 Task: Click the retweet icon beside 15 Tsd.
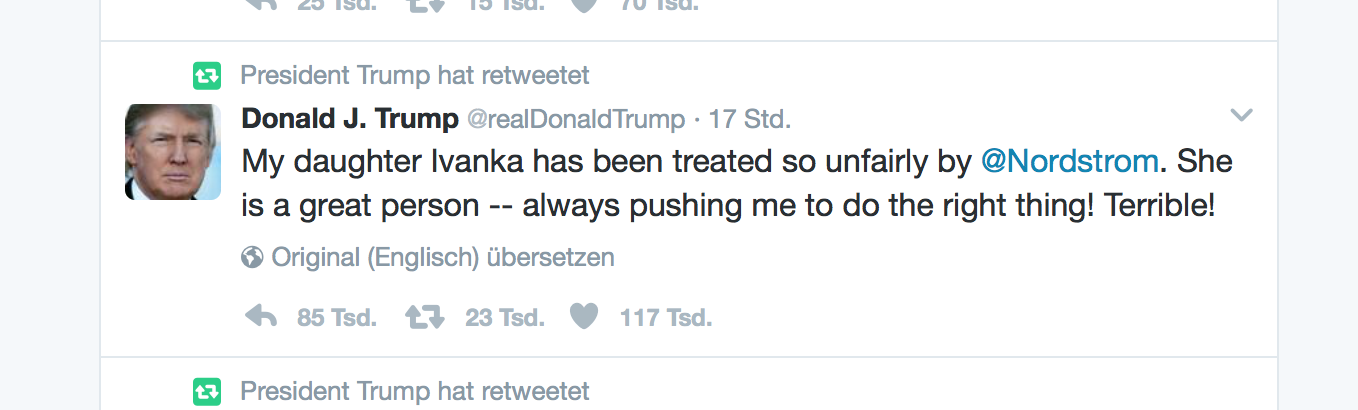tap(425, 4)
